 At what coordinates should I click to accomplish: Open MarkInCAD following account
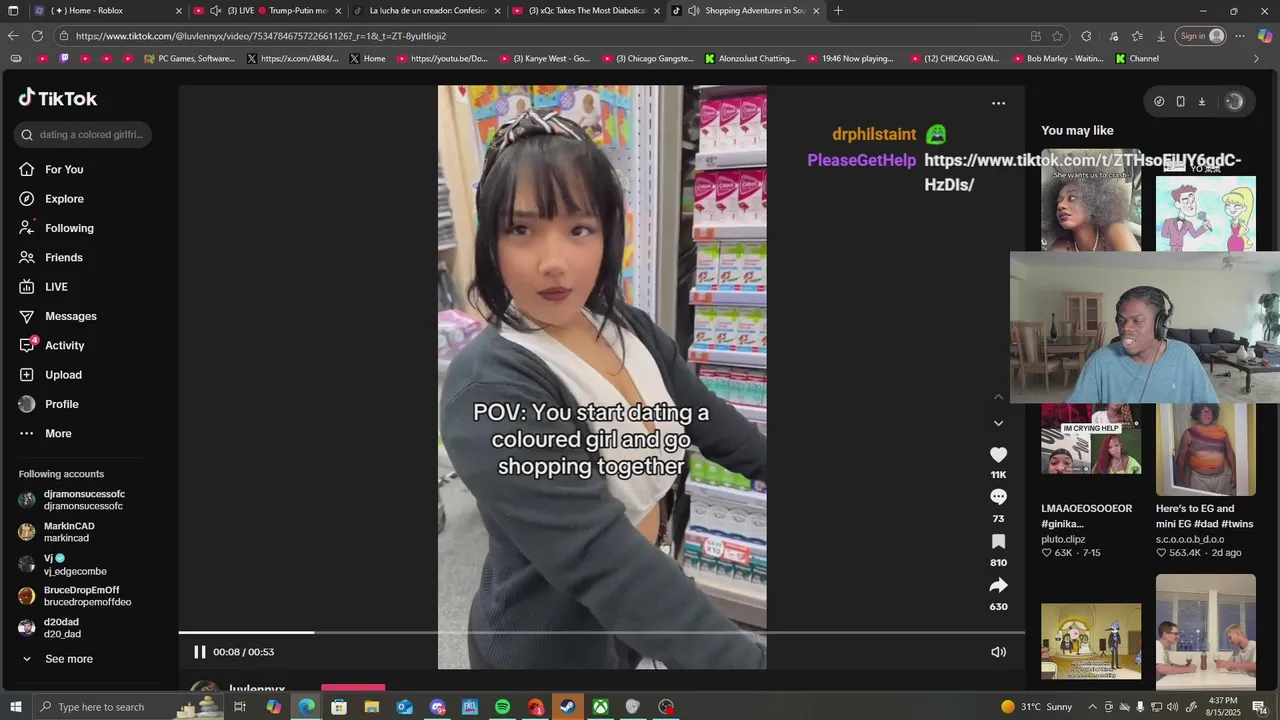point(57,532)
